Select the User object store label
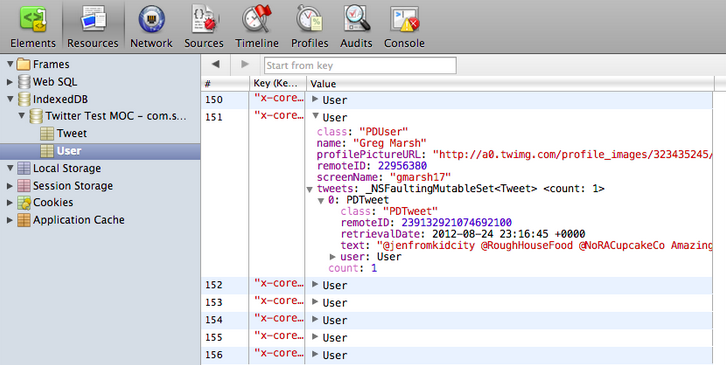This screenshot has width=726, height=365. point(69,151)
